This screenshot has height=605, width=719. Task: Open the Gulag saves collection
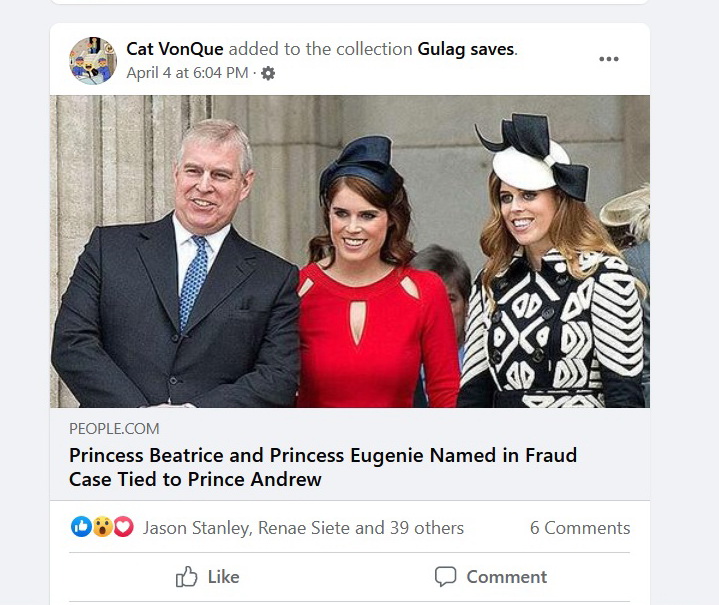(x=466, y=49)
